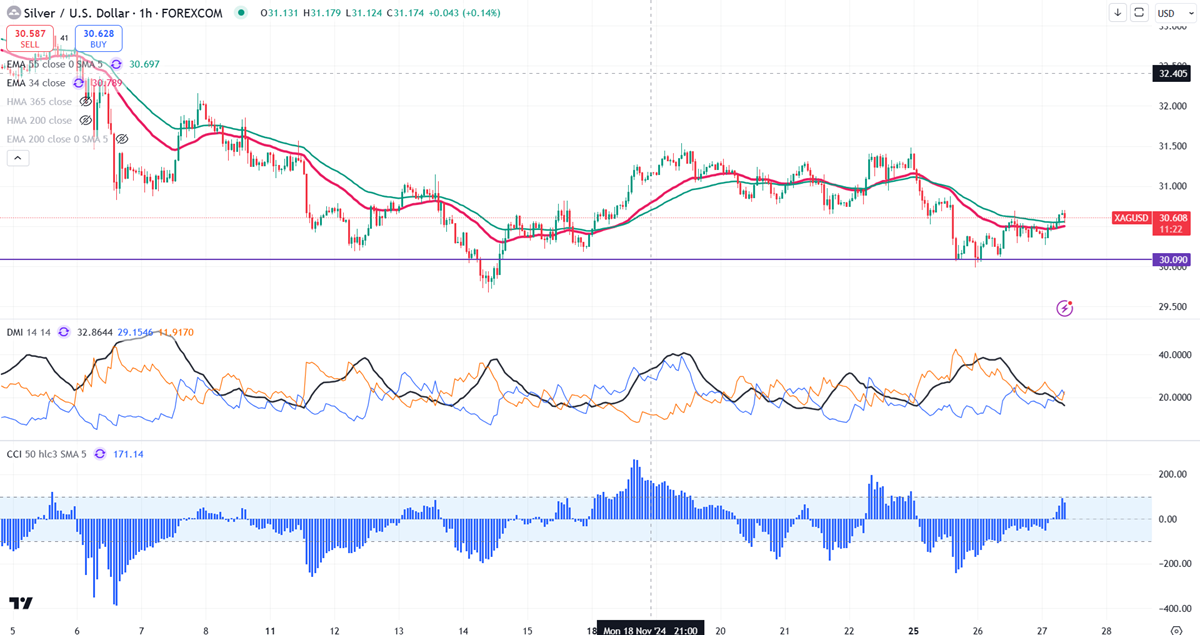Click the down-arrow button near USD
The height and width of the screenshot is (635, 1200).
1118,13
